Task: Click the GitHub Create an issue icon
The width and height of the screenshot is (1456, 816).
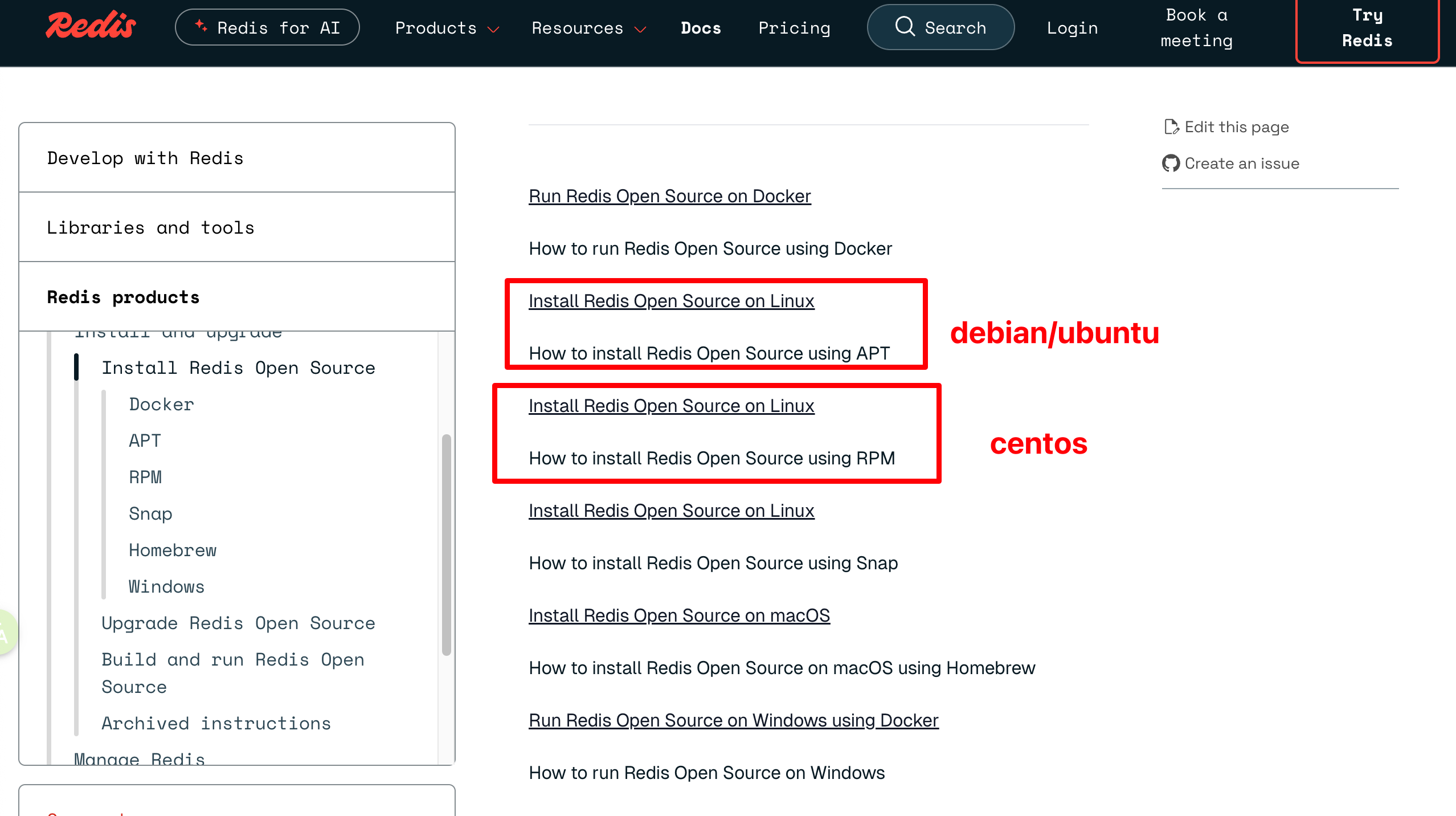Action: [x=1171, y=164]
